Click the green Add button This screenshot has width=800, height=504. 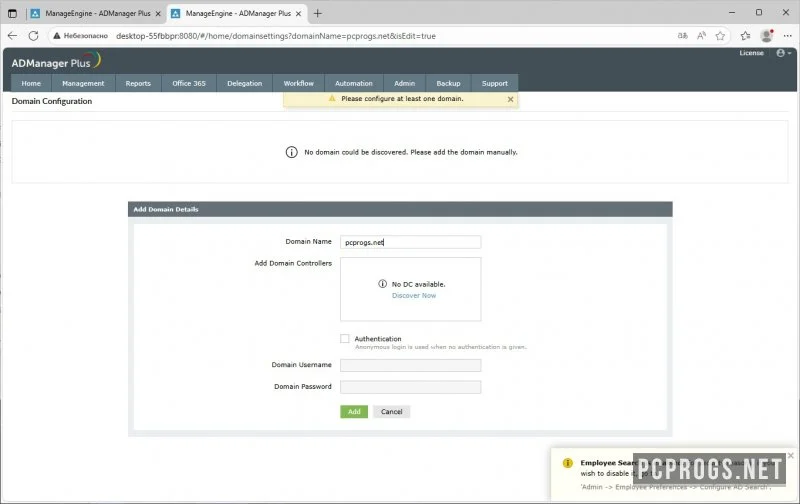[354, 412]
